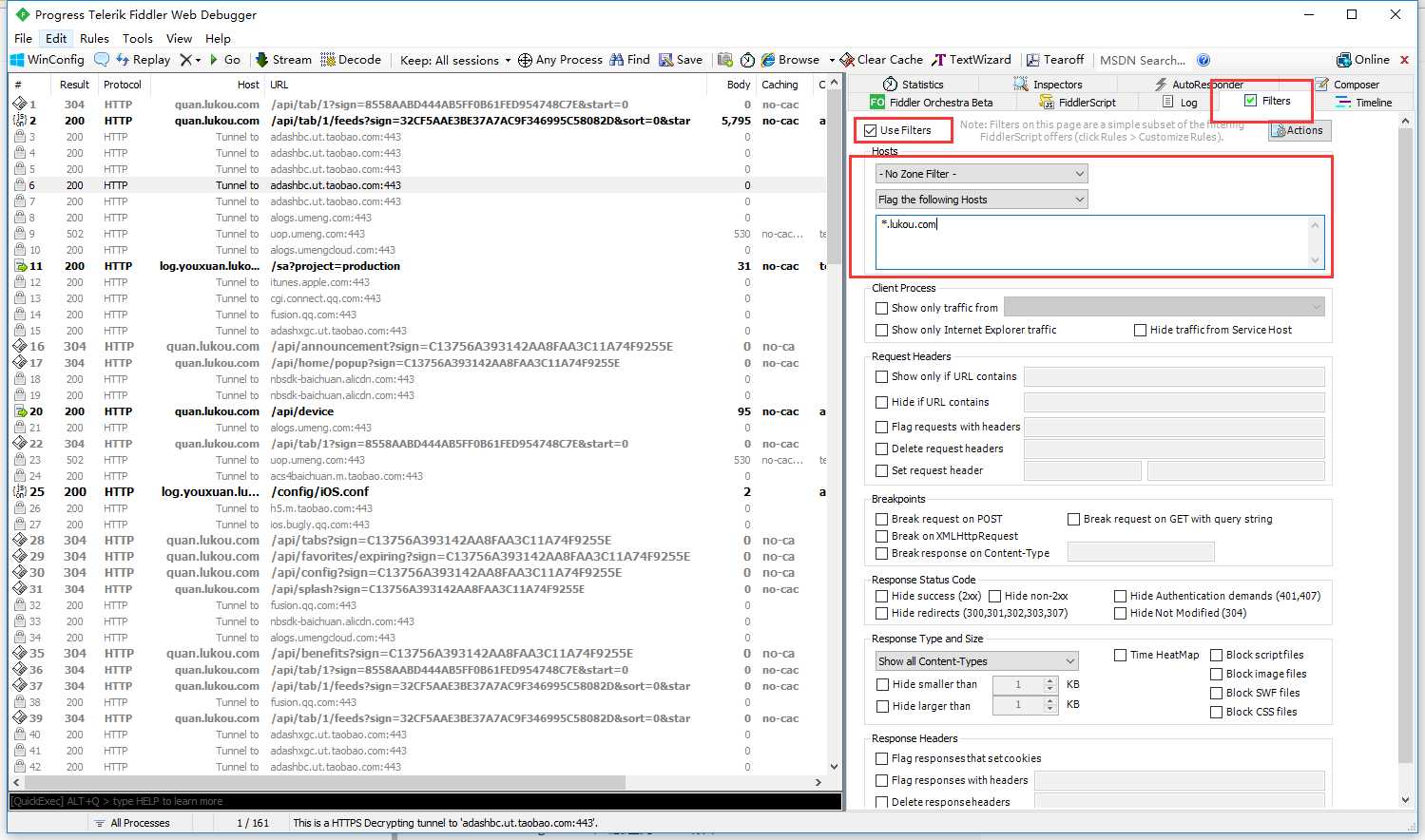
Task: Click the Actions button in Filters
Action: coord(1300,130)
